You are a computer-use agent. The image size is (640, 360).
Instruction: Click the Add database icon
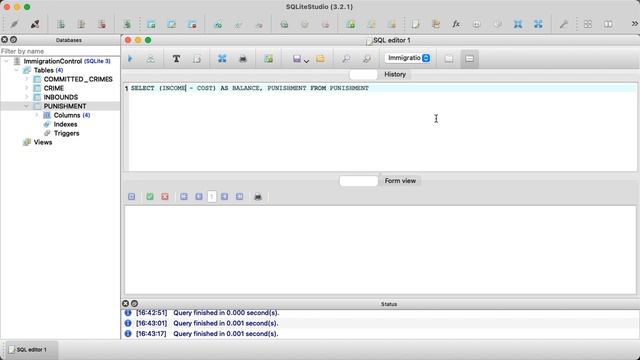(x=61, y=24)
